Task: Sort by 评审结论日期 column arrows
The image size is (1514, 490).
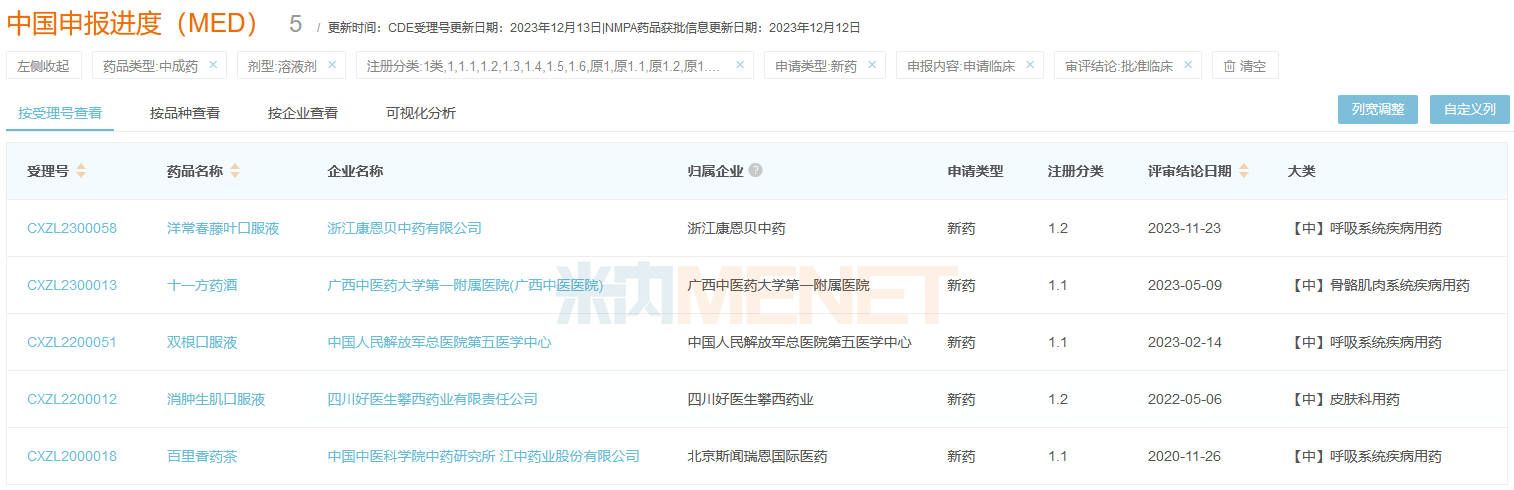Action: click(x=1244, y=171)
